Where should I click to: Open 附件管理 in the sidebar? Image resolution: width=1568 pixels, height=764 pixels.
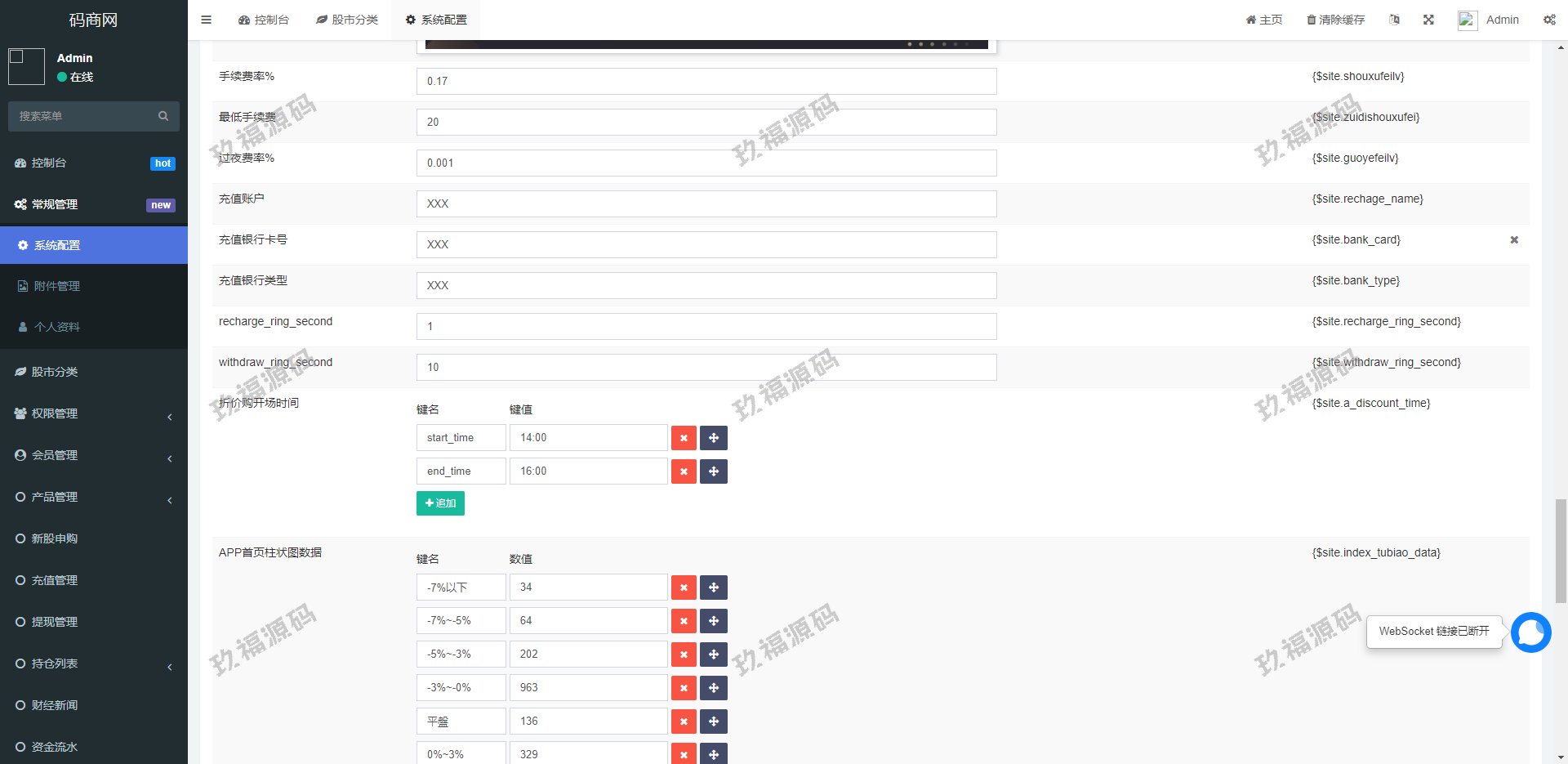(x=57, y=286)
